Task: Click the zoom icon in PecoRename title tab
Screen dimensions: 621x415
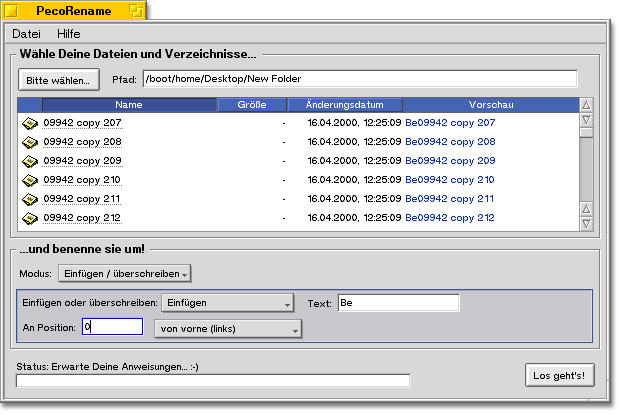Action: 136,11
